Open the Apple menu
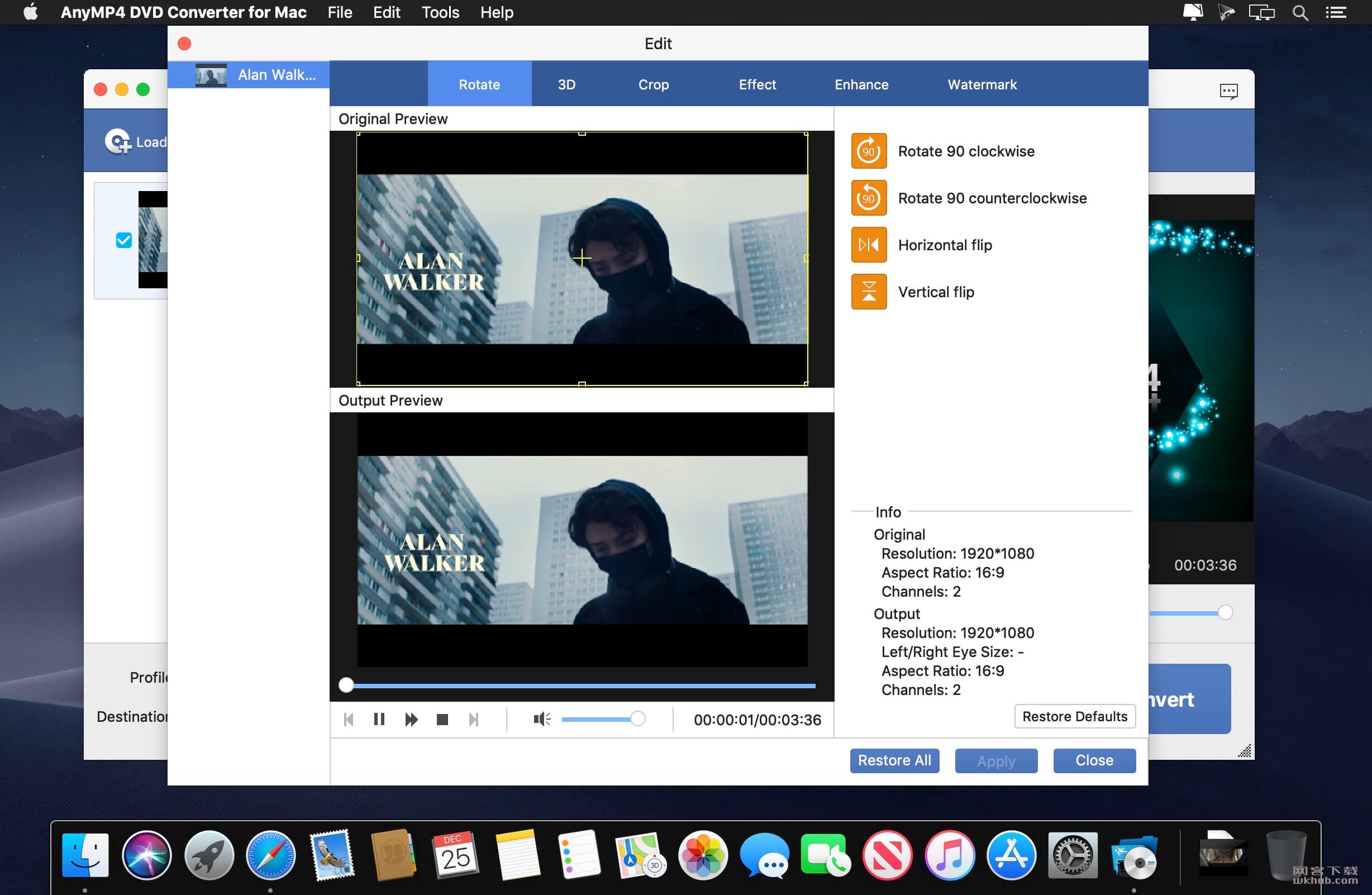 [31, 12]
